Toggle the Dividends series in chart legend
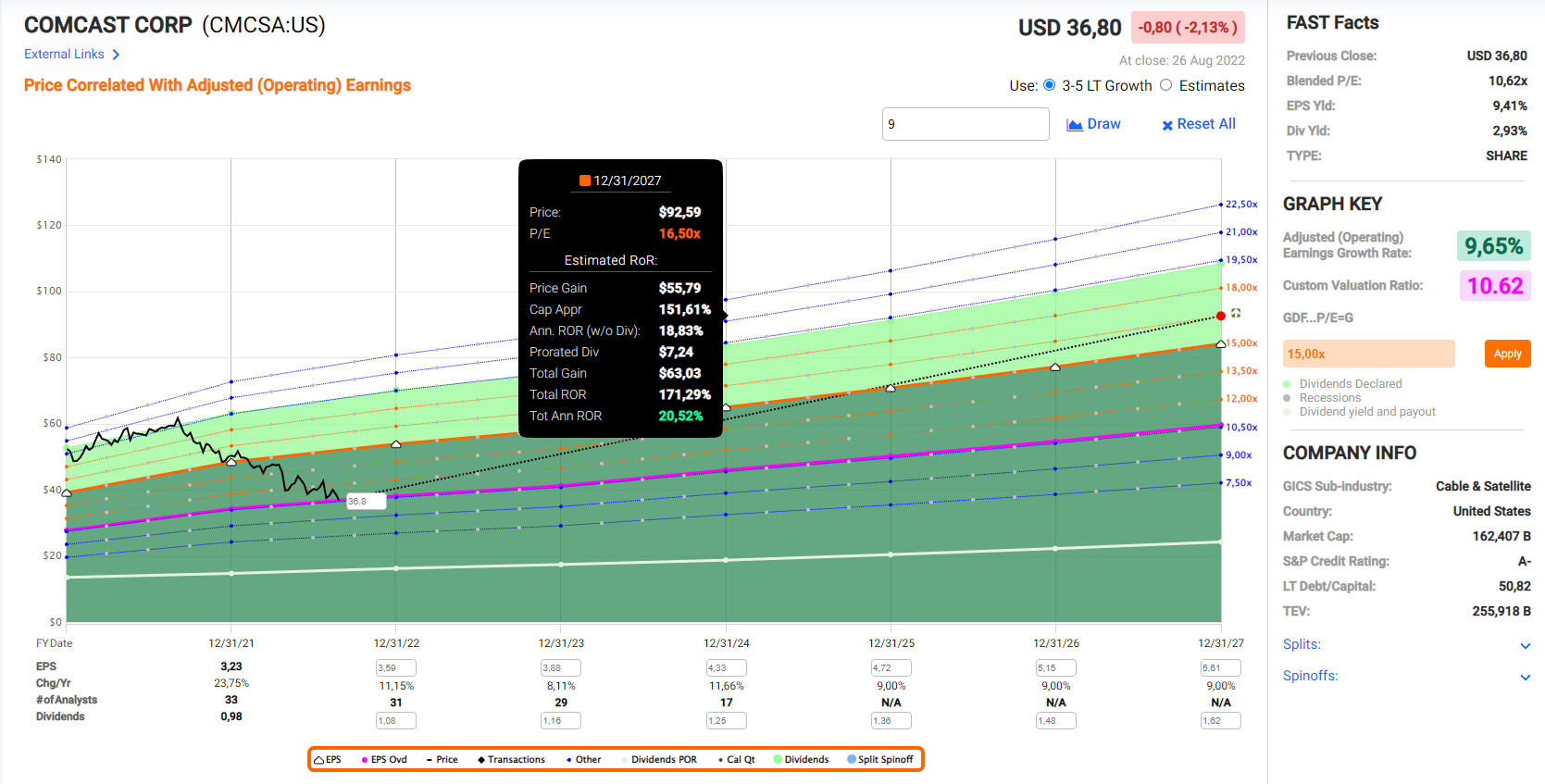1545x784 pixels. (801, 760)
